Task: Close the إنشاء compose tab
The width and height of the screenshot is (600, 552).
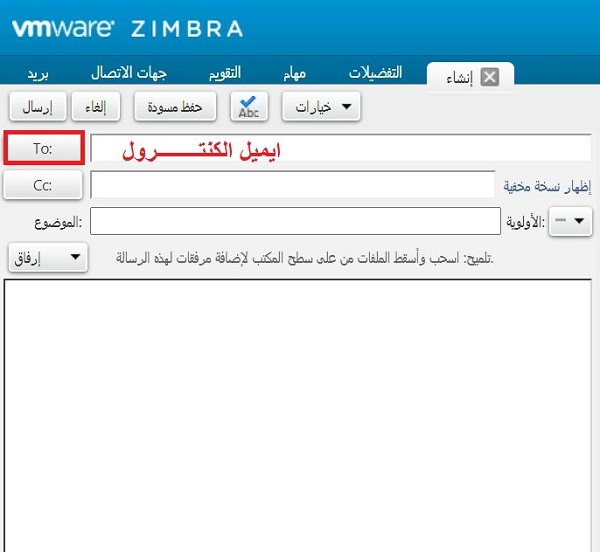Action: click(x=490, y=77)
